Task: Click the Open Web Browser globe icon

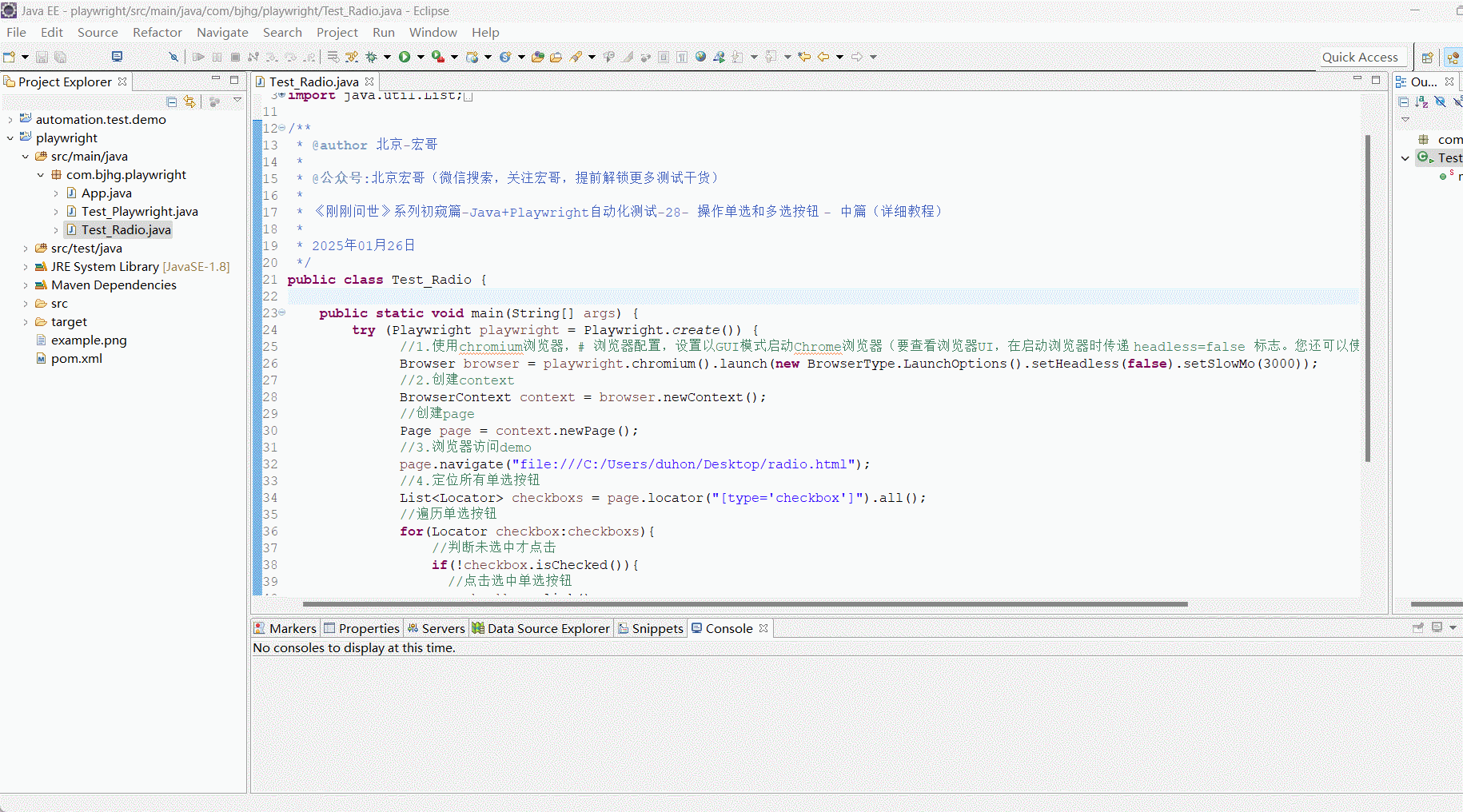Action: point(700,57)
